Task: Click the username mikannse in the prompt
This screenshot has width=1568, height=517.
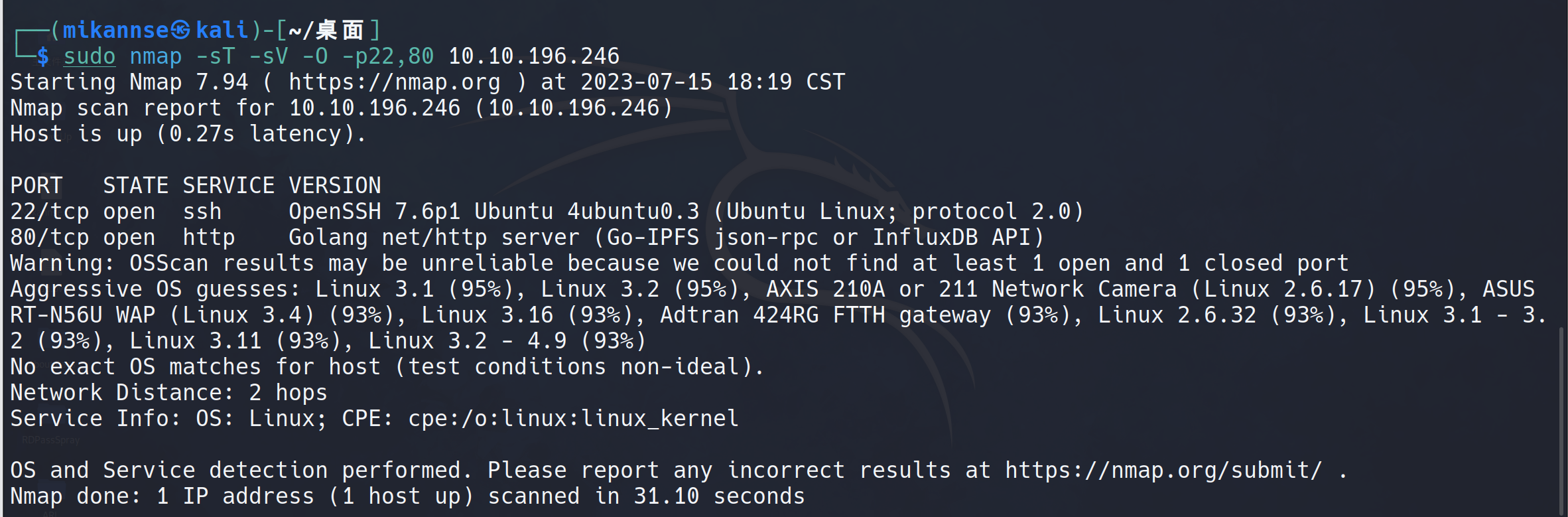Action: click(x=116, y=30)
